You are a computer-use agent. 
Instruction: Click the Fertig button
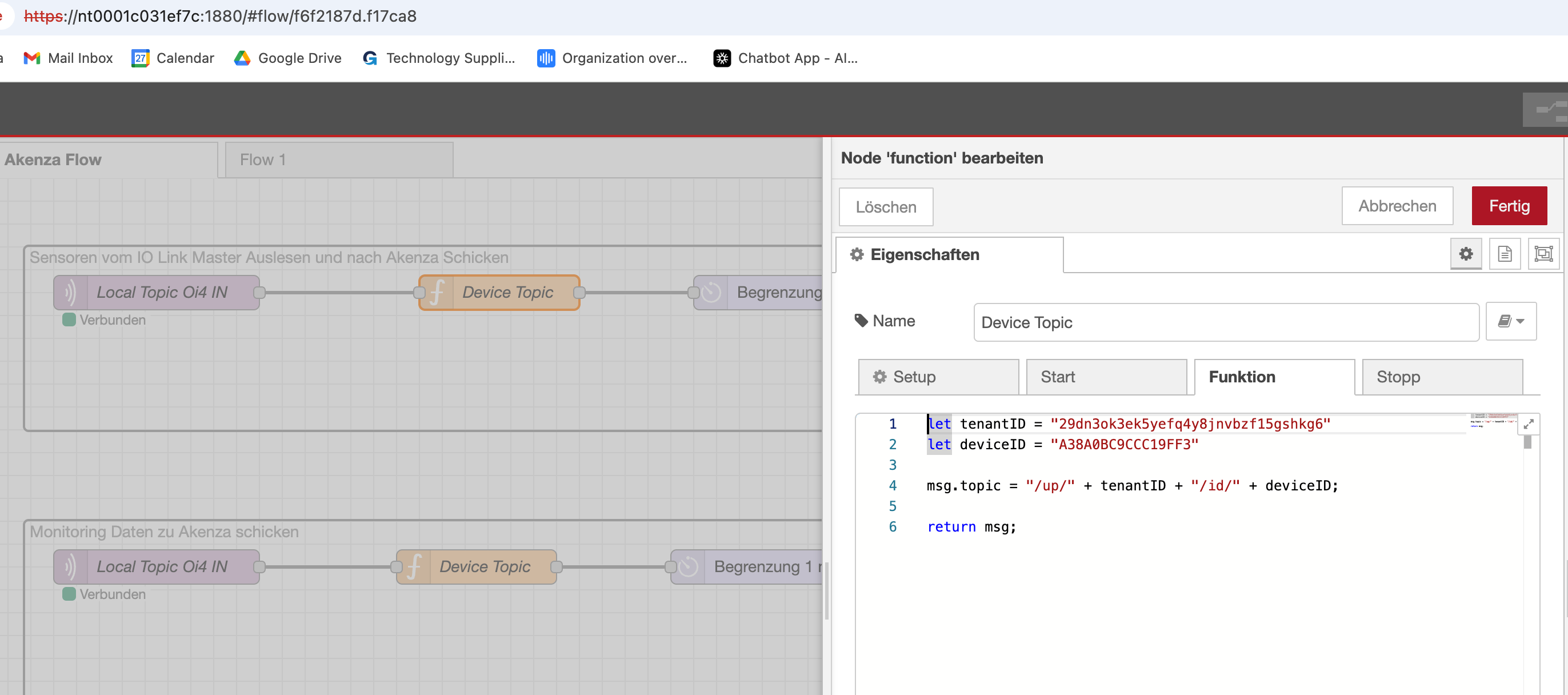click(x=1509, y=206)
